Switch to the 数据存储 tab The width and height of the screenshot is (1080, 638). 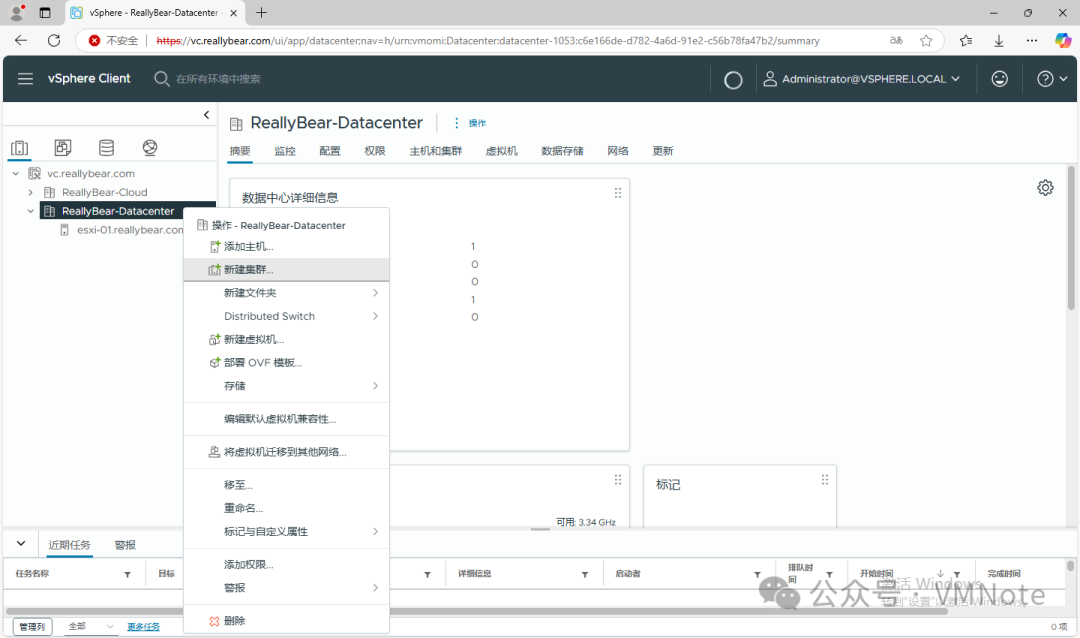562,151
